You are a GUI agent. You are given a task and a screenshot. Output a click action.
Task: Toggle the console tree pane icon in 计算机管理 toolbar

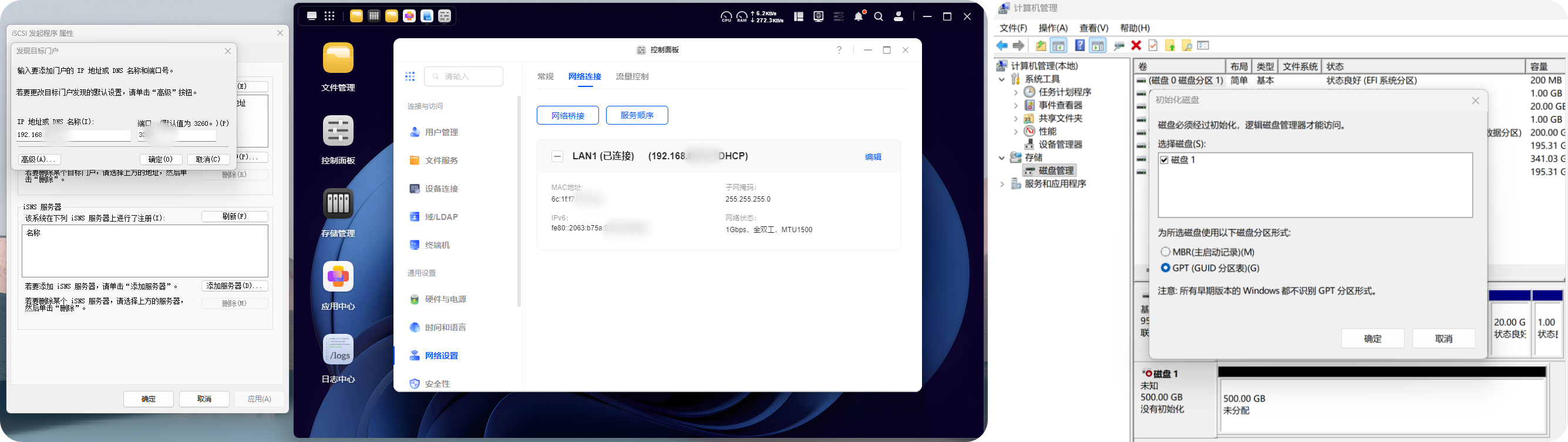tap(1058, 46)
